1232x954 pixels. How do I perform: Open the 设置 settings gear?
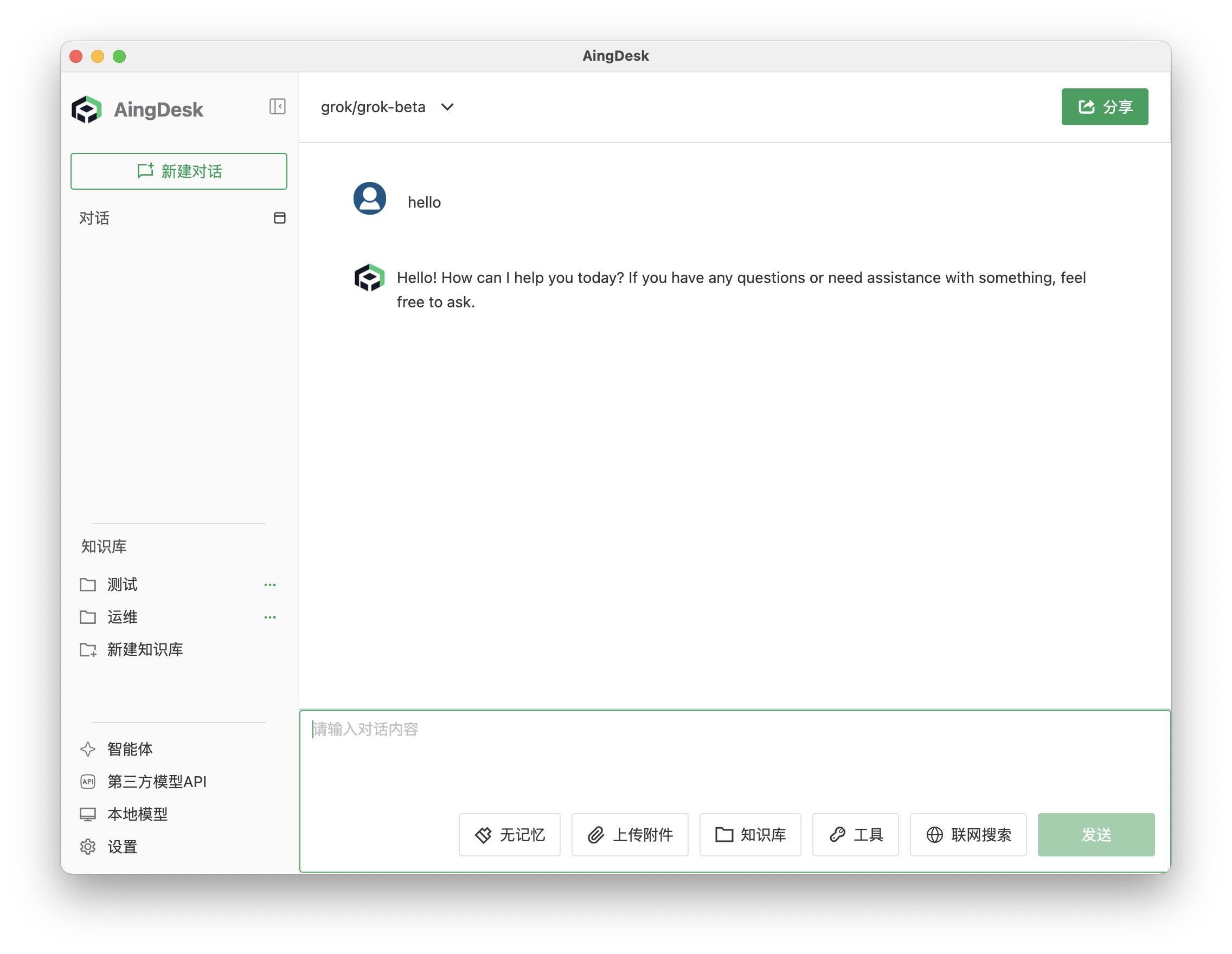(x=122, y=846)
